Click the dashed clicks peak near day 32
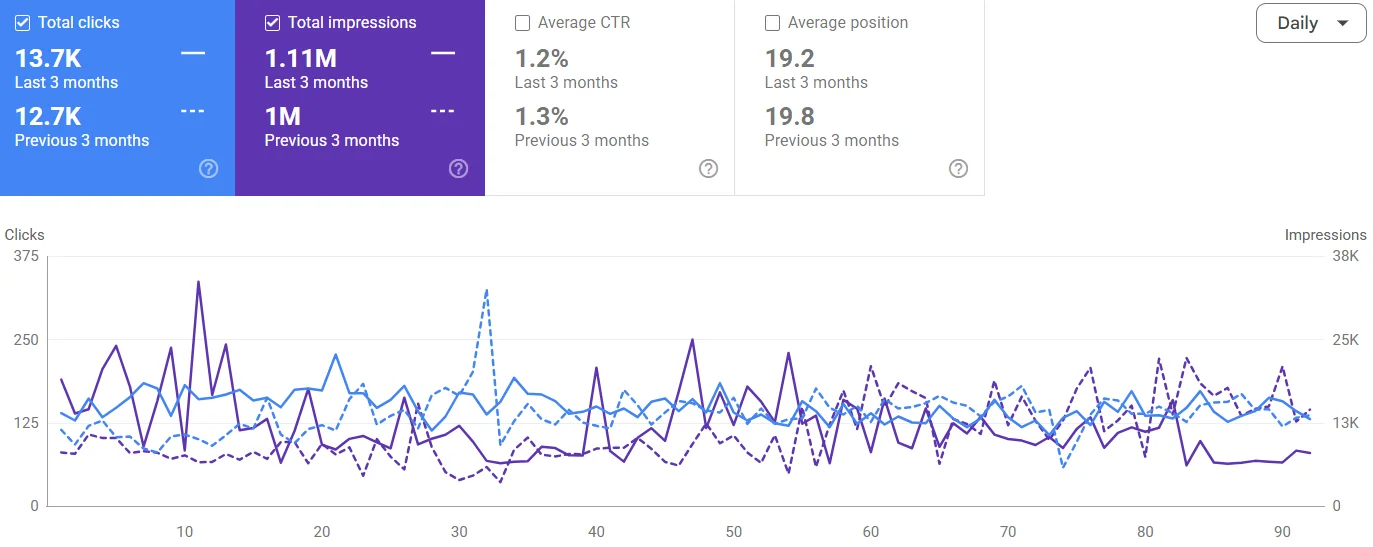The width and height of the screenshot is (1373, 547). coord(486,290)
